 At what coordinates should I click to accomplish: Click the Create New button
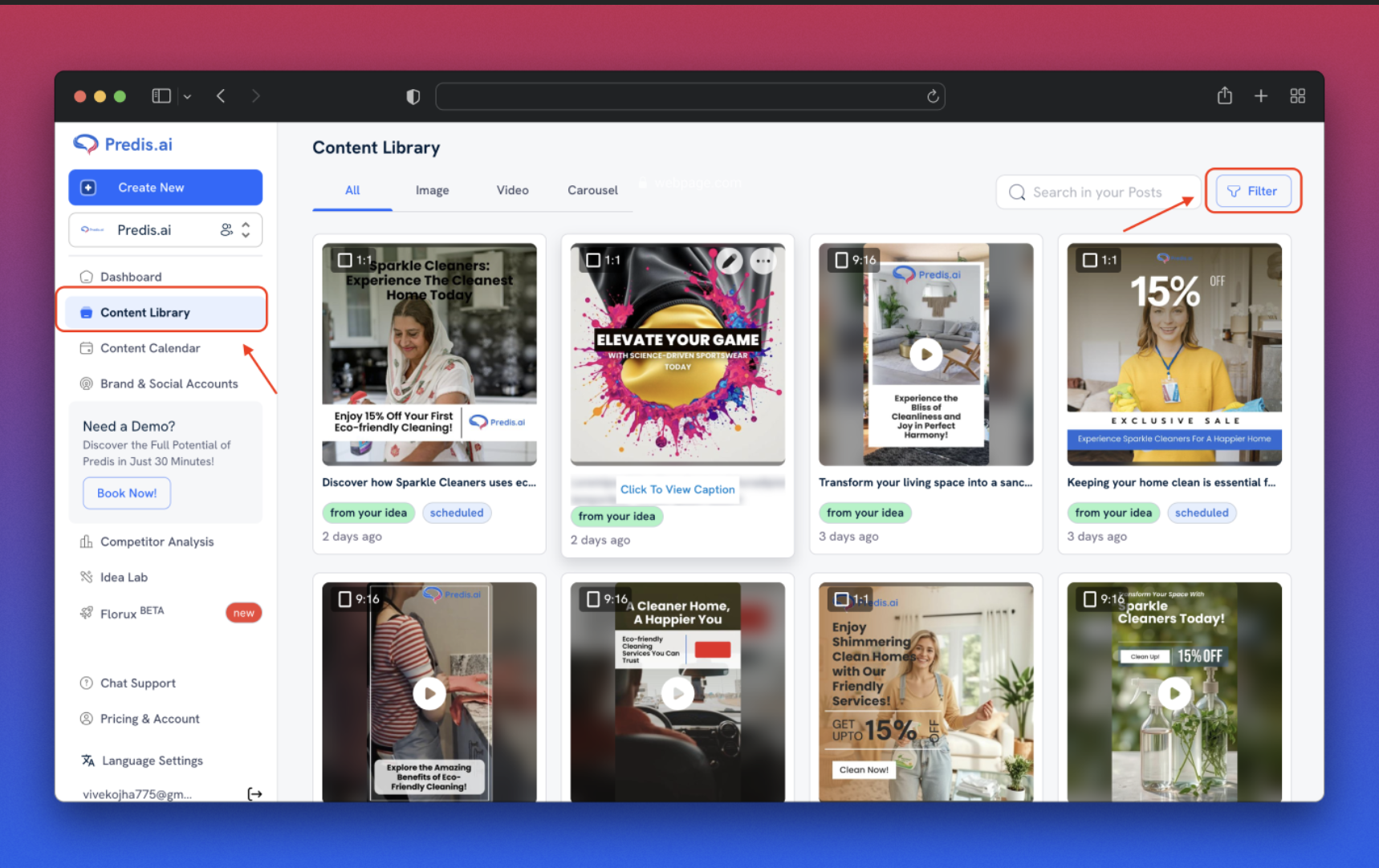click(165, 187)
